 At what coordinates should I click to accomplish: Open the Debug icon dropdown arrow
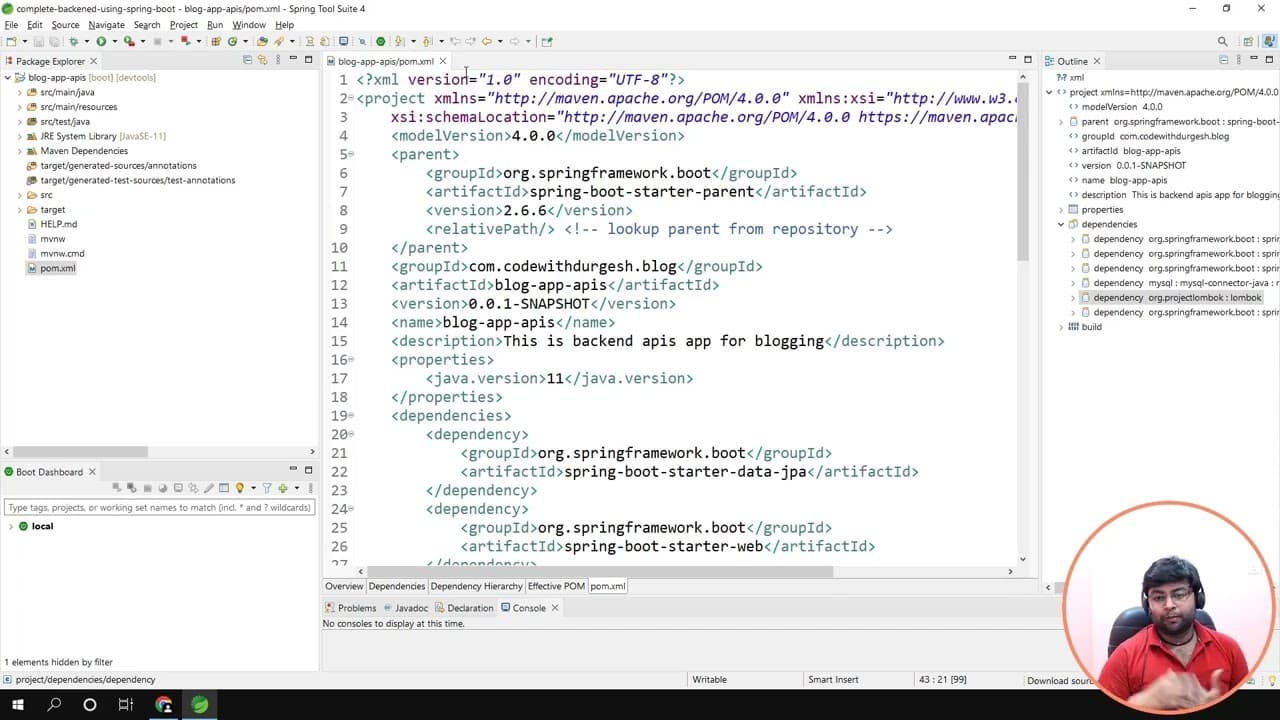tap(87, 41)
